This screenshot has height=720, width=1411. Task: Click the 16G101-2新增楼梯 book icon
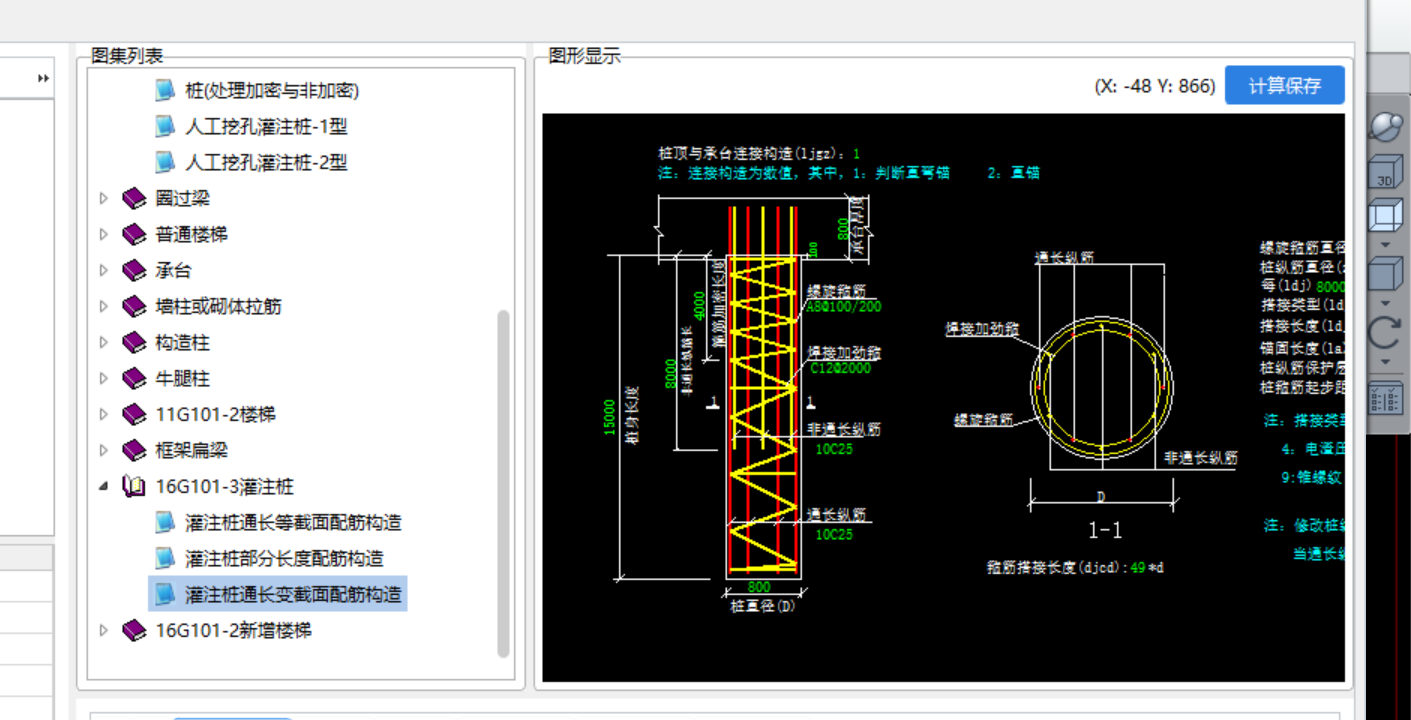[134, 631]
